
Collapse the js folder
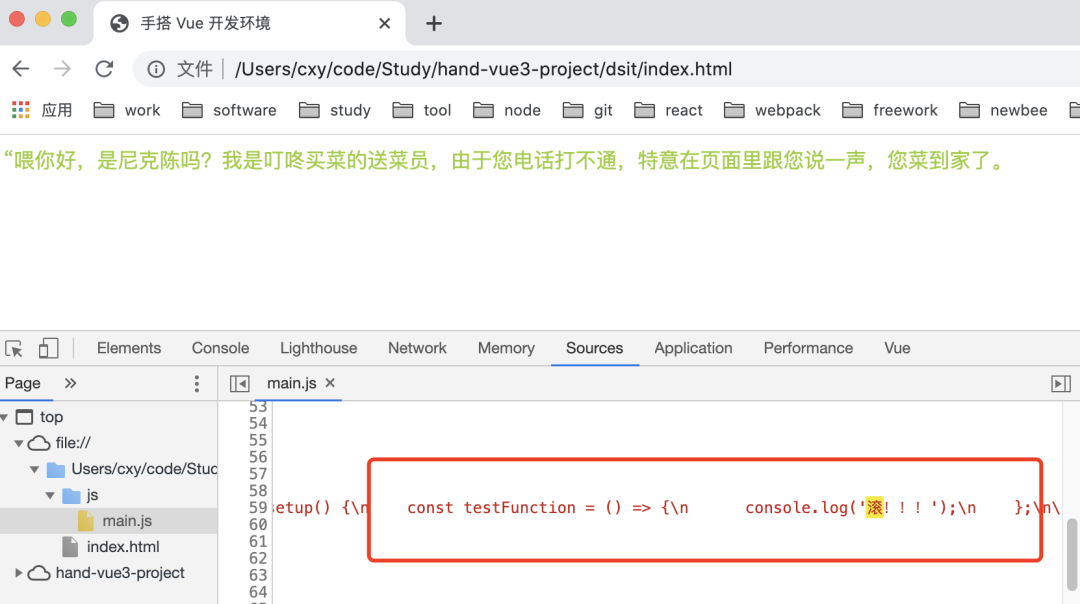(x=51, y=495)
